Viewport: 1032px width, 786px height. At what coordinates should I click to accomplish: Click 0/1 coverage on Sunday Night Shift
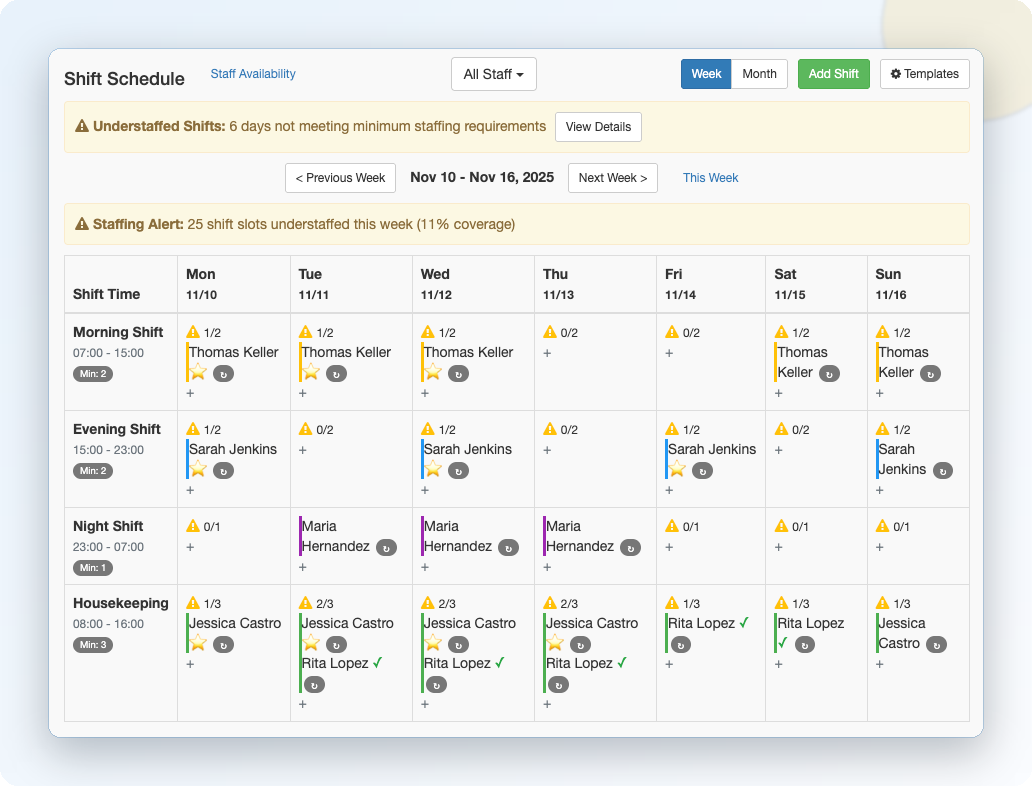click(901, 527)
